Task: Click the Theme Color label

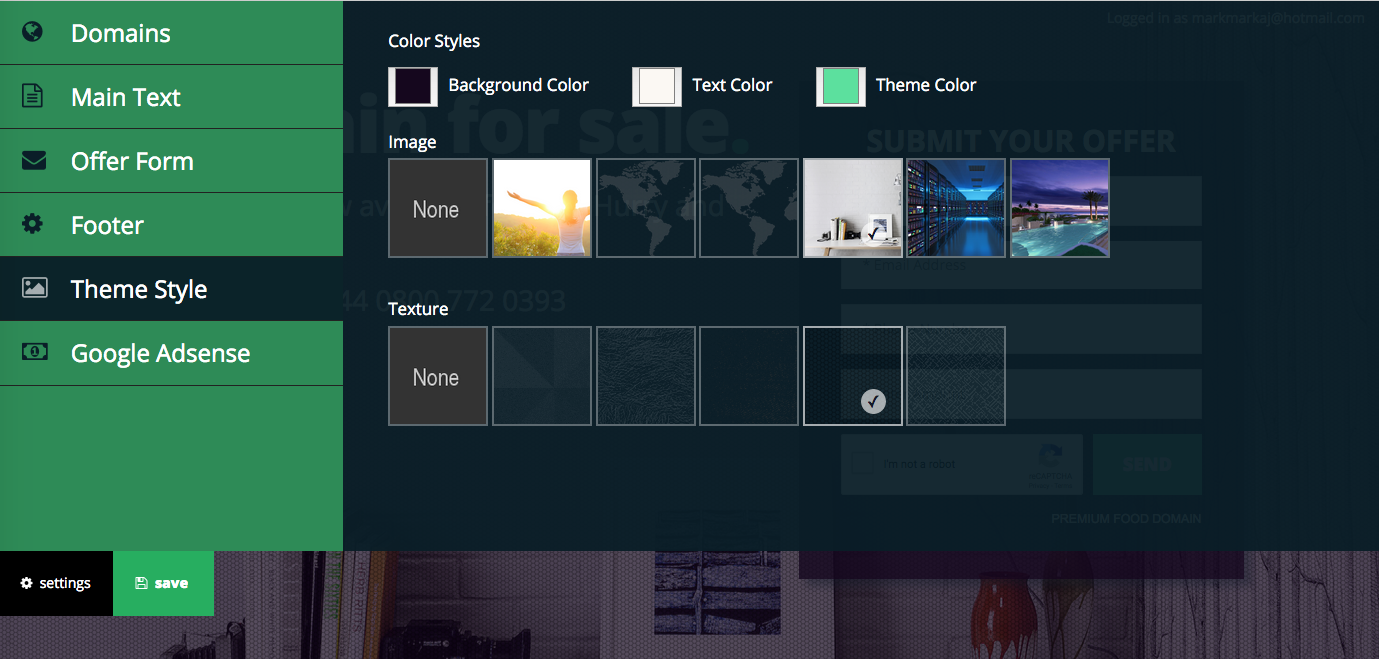Action: pyautogui.click(x=926, y=85)
